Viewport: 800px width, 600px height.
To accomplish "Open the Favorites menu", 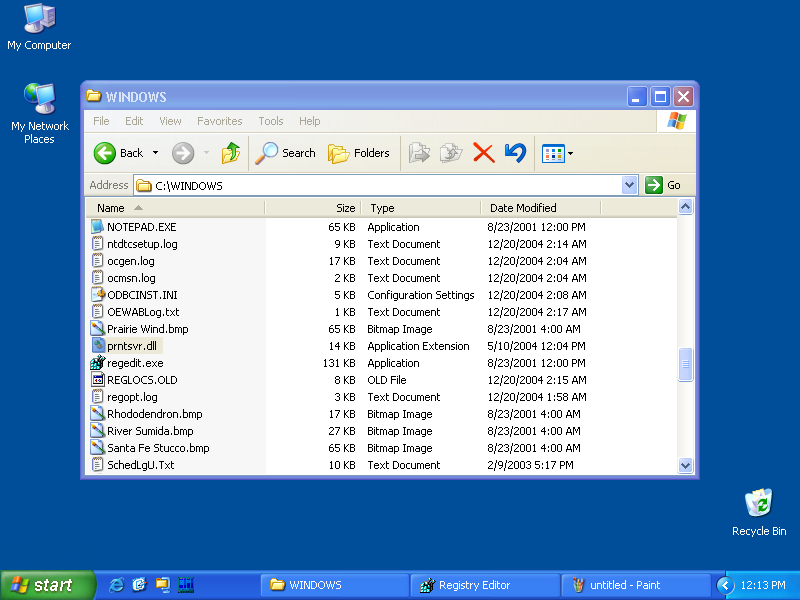I will pyautogui.click(x=220, y=121).
